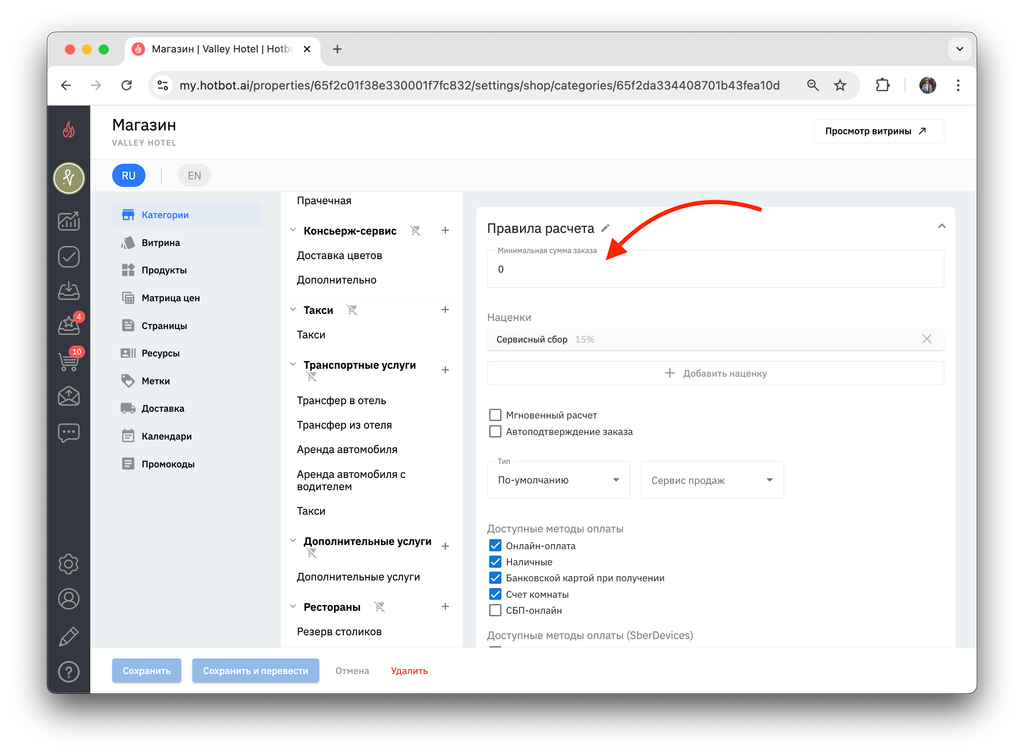Check СБП-онлайн payment method

495,610
